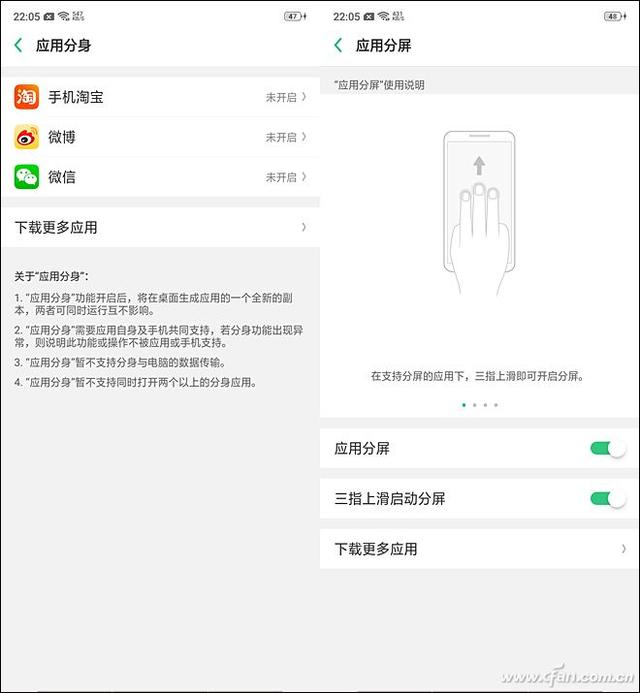Tap the three-finger swipe phone illustration
Viewport: 640px width, 693px height.
[x=480, y=213]
